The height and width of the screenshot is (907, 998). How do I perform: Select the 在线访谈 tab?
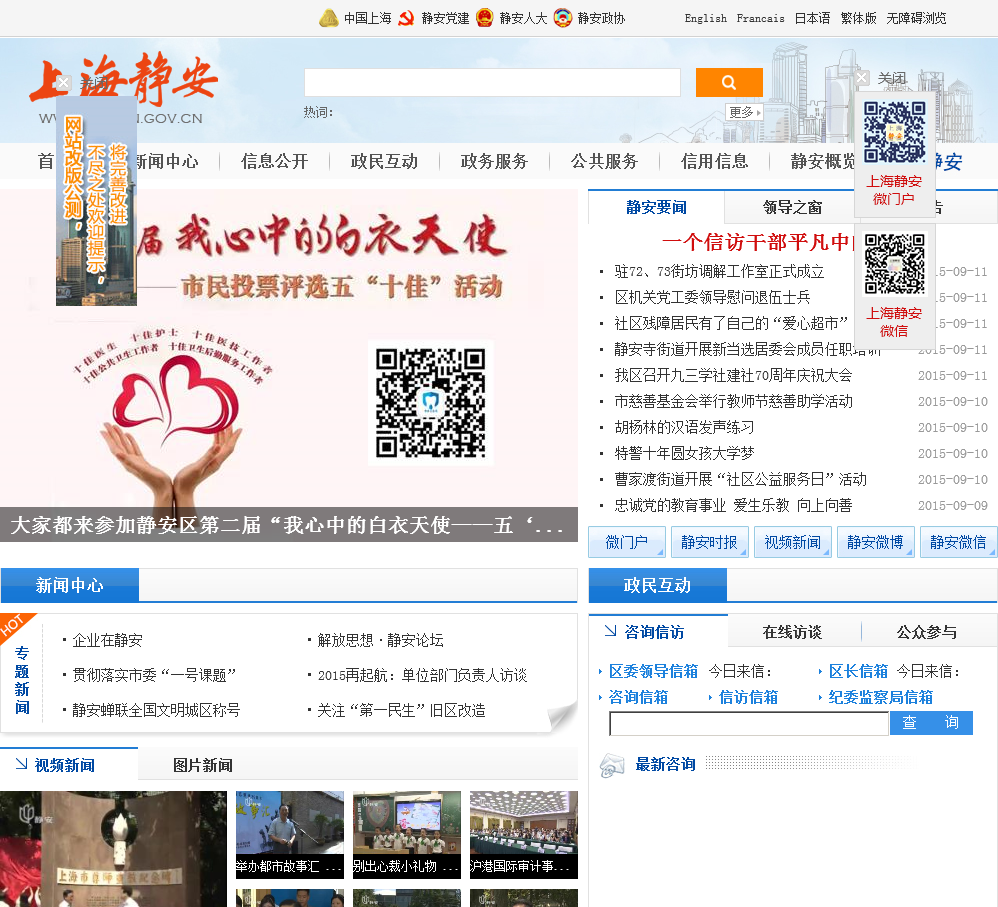(792, 631)
